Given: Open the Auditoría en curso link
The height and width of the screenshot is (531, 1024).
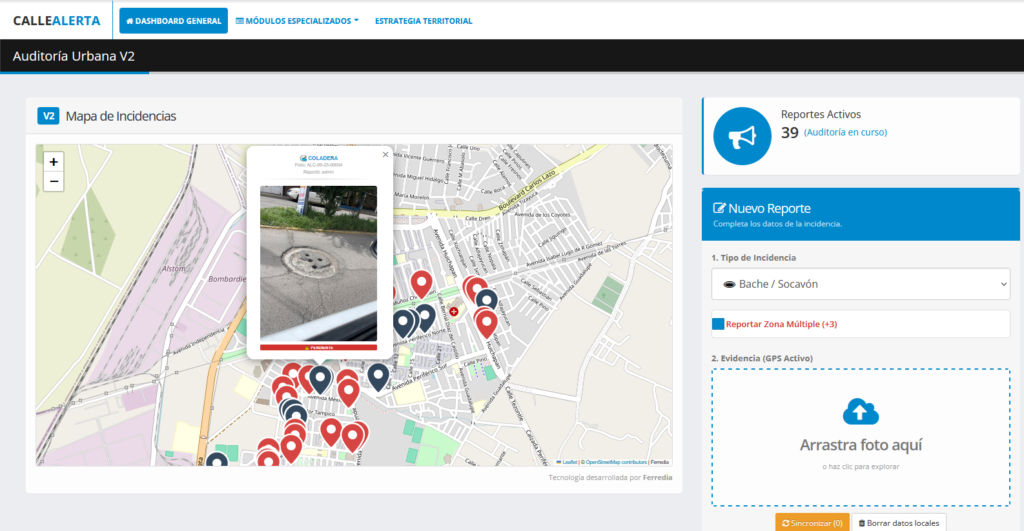Looking at the screenshot, I should 845,132.
